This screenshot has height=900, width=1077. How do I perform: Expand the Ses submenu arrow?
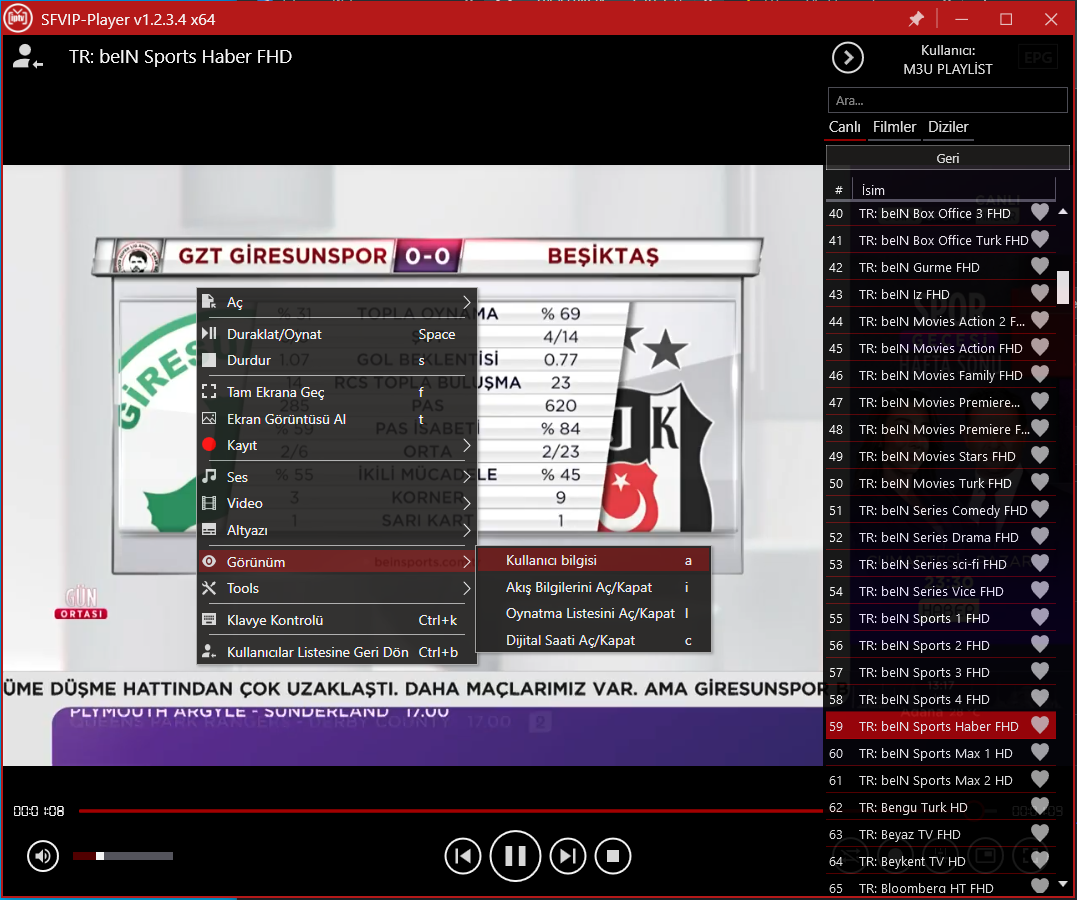[466, 477]
